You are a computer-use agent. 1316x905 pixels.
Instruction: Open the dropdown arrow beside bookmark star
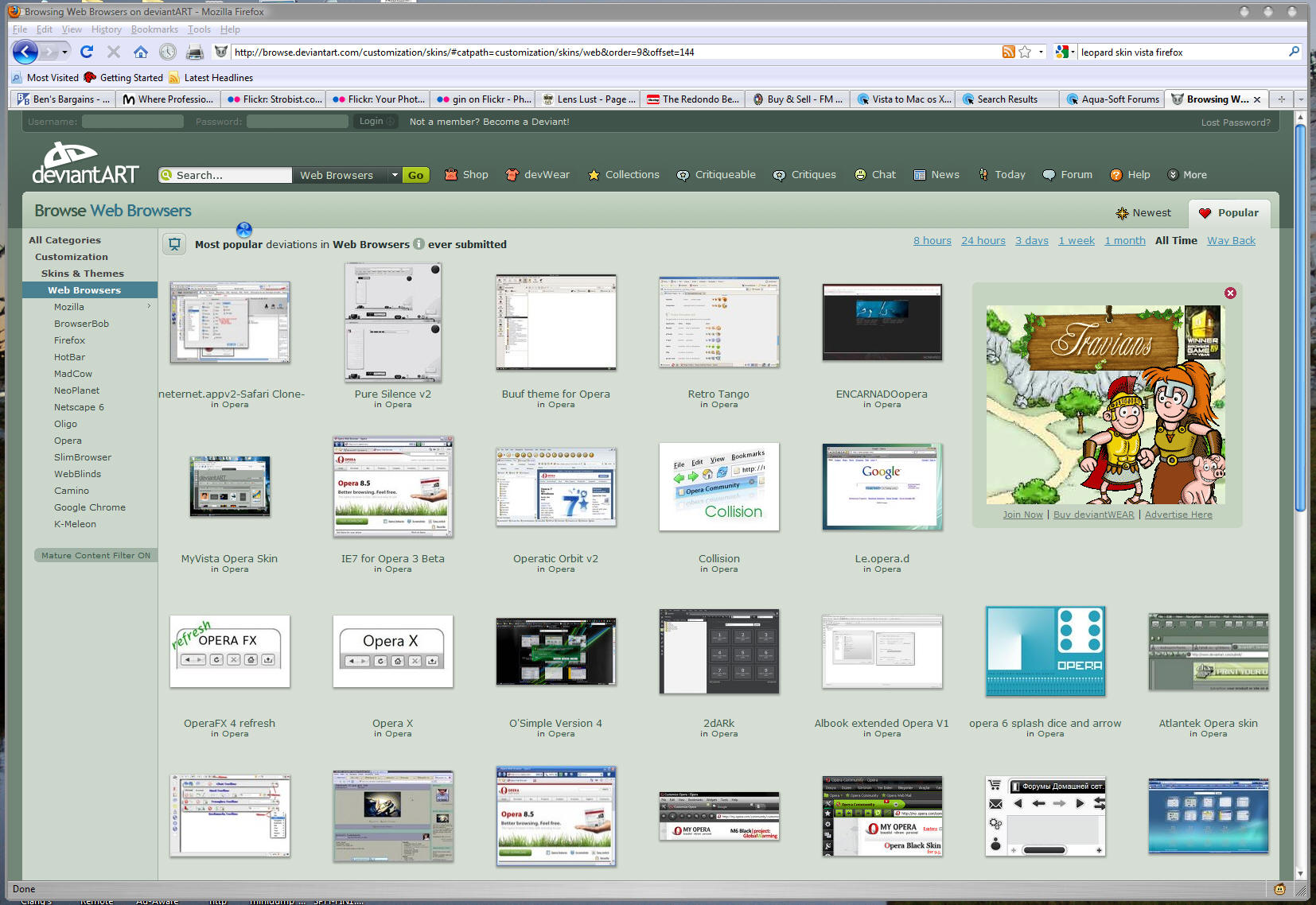point(1041,52)
